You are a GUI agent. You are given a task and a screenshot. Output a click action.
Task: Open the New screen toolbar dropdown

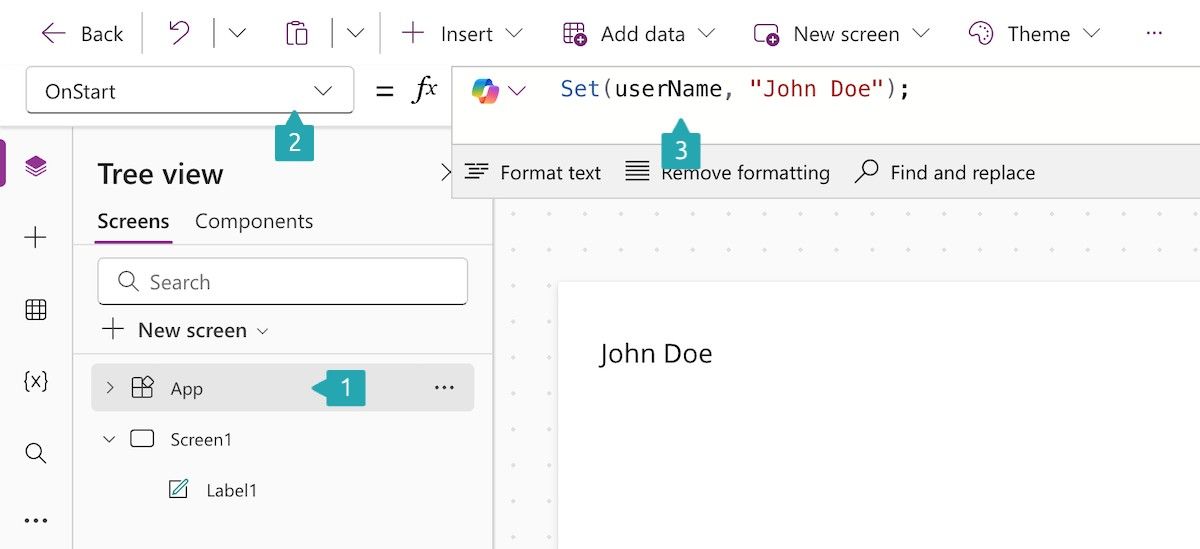841,34
